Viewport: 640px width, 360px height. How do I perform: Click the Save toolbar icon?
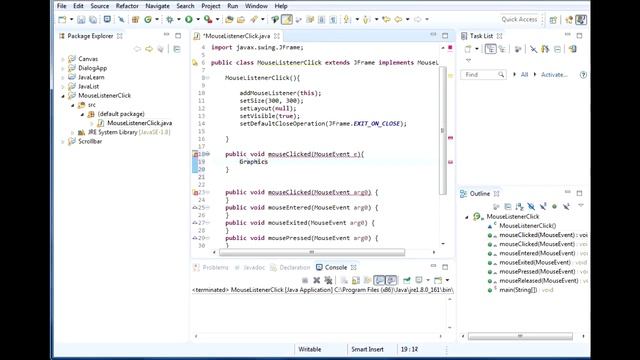[x=81, y=19]
